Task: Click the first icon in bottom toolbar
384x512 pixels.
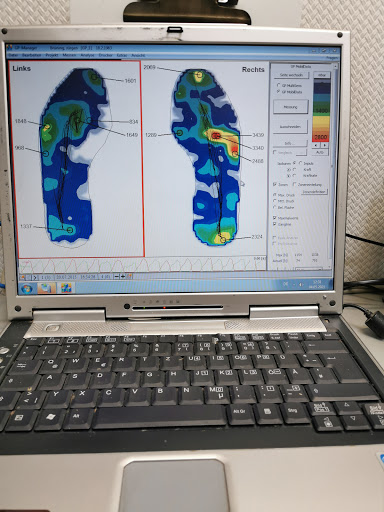Action: pyautogui.click(x=23, y=277)
